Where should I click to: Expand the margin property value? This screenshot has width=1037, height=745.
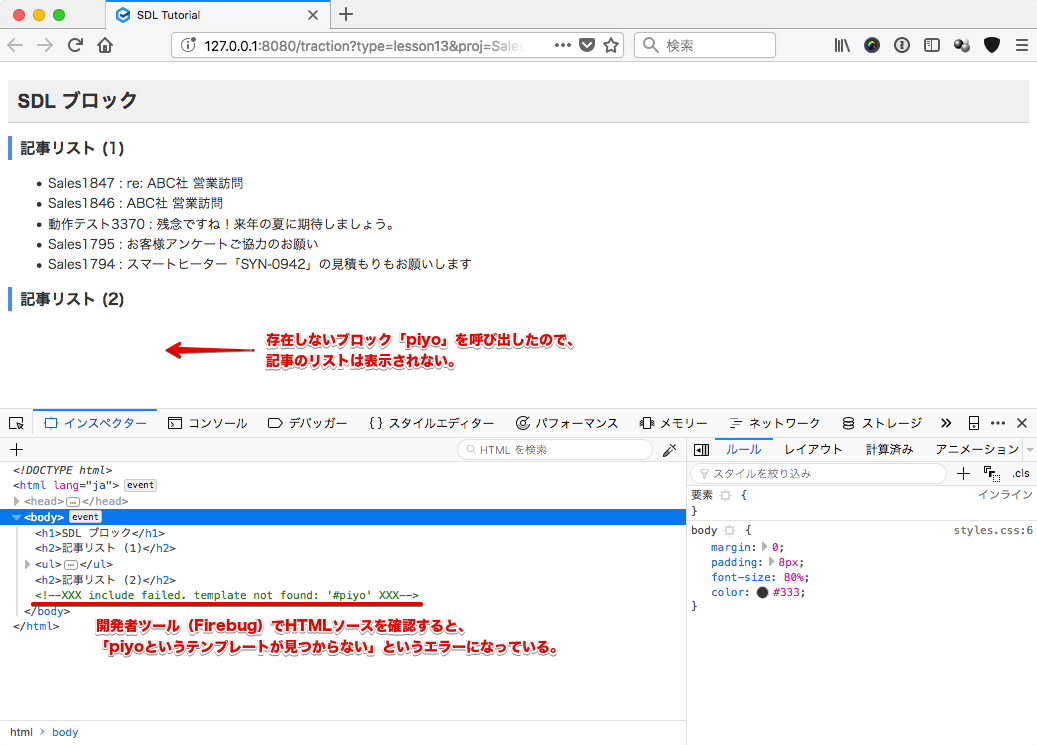764,548
